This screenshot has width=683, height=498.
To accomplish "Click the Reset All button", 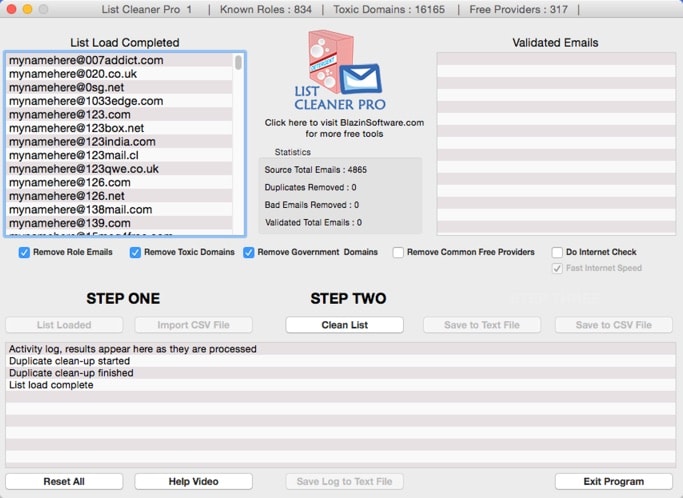I will click(x=64, y=481).
